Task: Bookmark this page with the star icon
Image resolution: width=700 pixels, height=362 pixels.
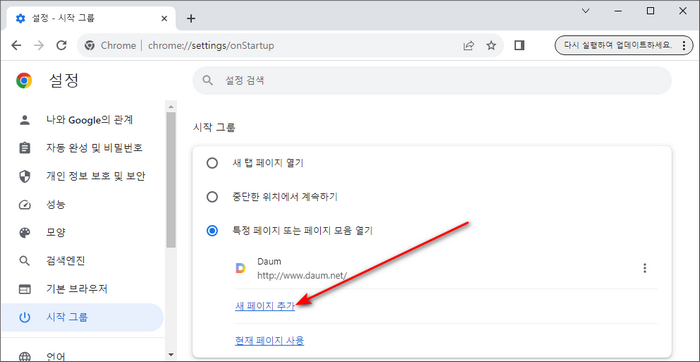Action: click(x=491, y=46)
